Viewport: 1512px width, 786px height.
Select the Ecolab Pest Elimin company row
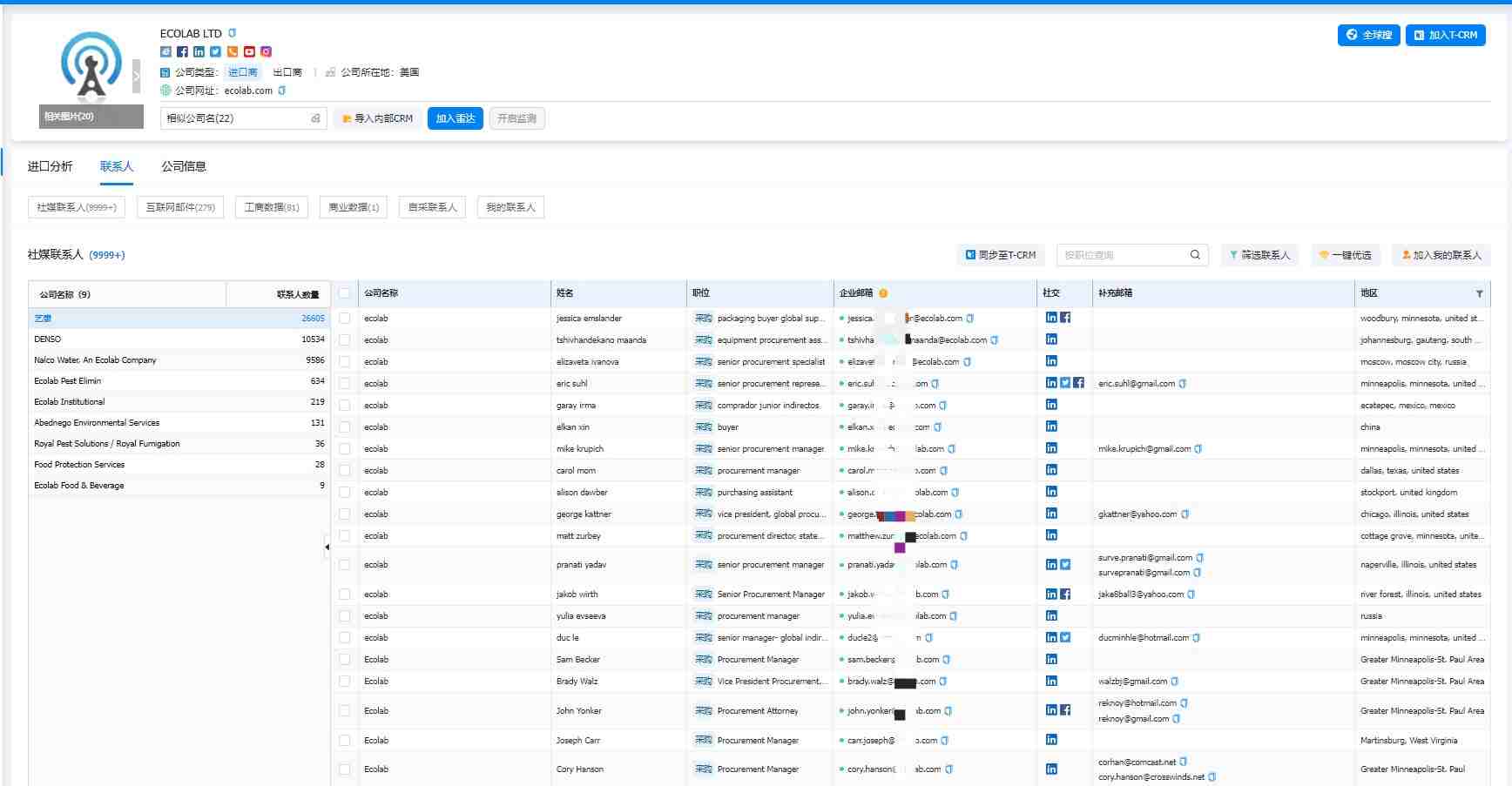(179, 380)
